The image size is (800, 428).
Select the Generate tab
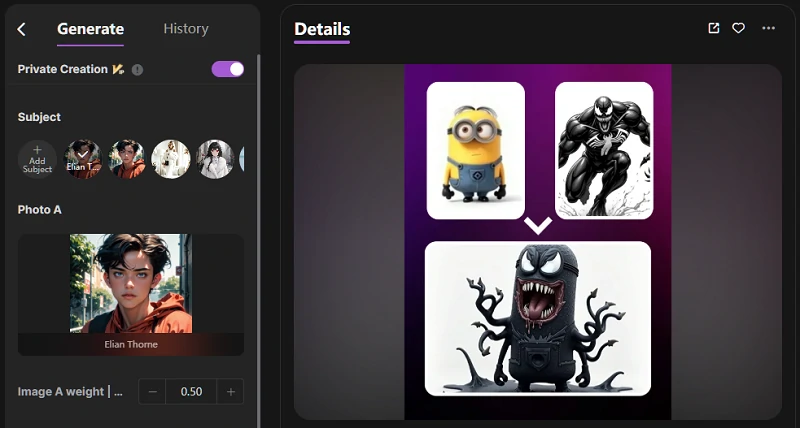(90, 29)
